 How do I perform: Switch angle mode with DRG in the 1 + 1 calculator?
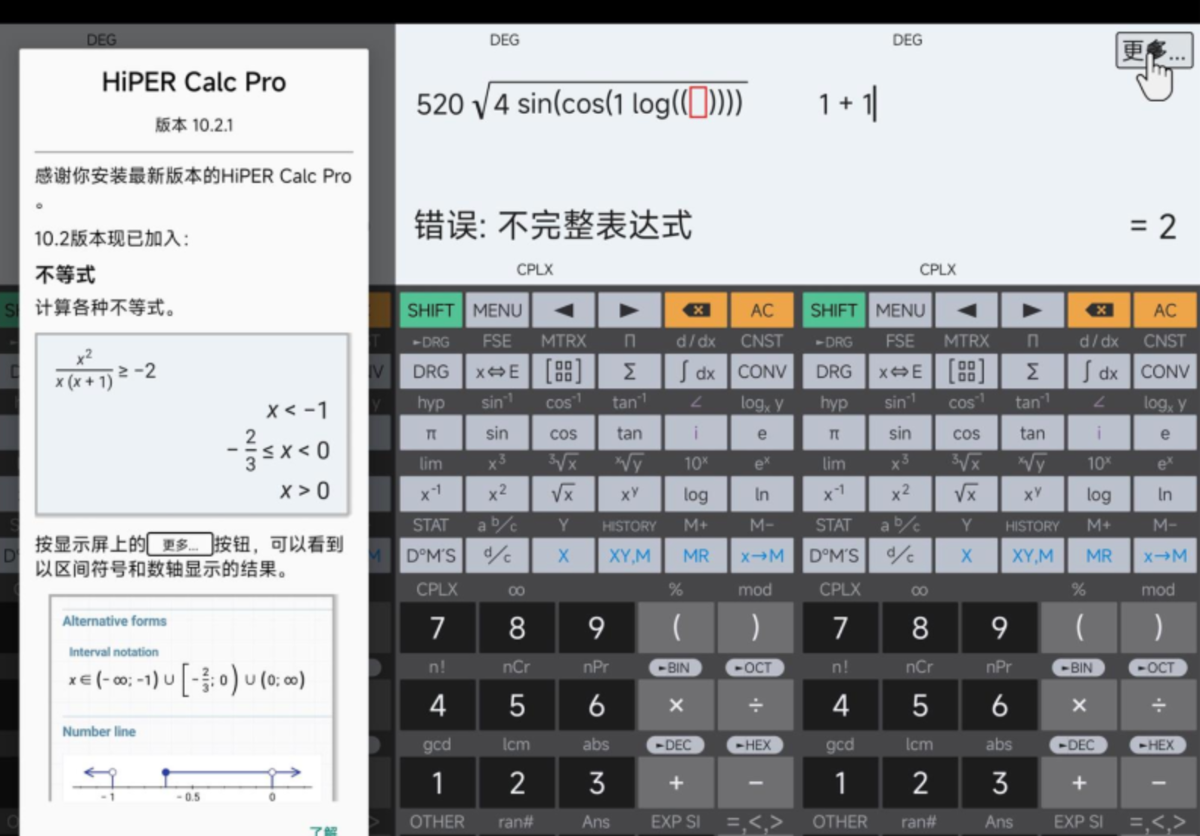click(834, 372)
